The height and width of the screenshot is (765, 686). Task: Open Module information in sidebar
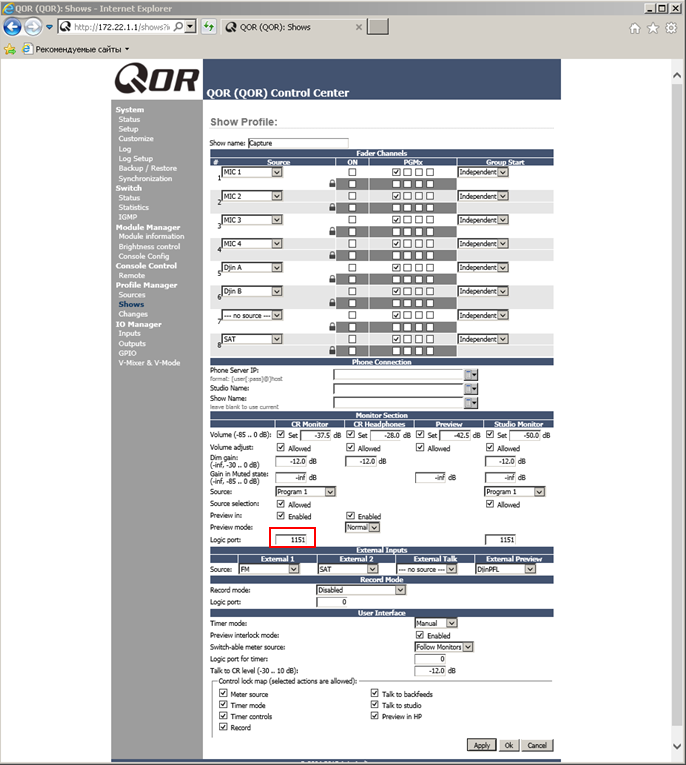click(x=151, y=236)
